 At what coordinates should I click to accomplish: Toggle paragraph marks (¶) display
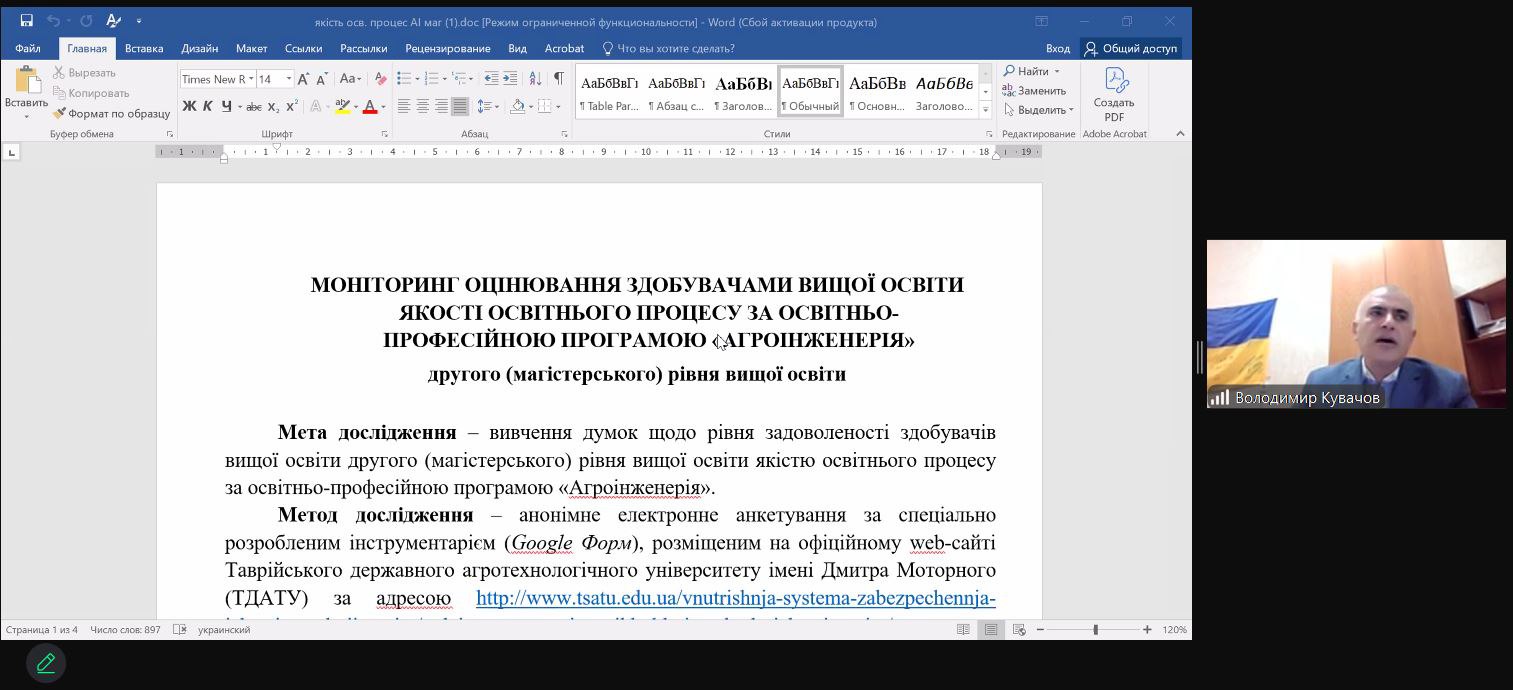point(558,79)
